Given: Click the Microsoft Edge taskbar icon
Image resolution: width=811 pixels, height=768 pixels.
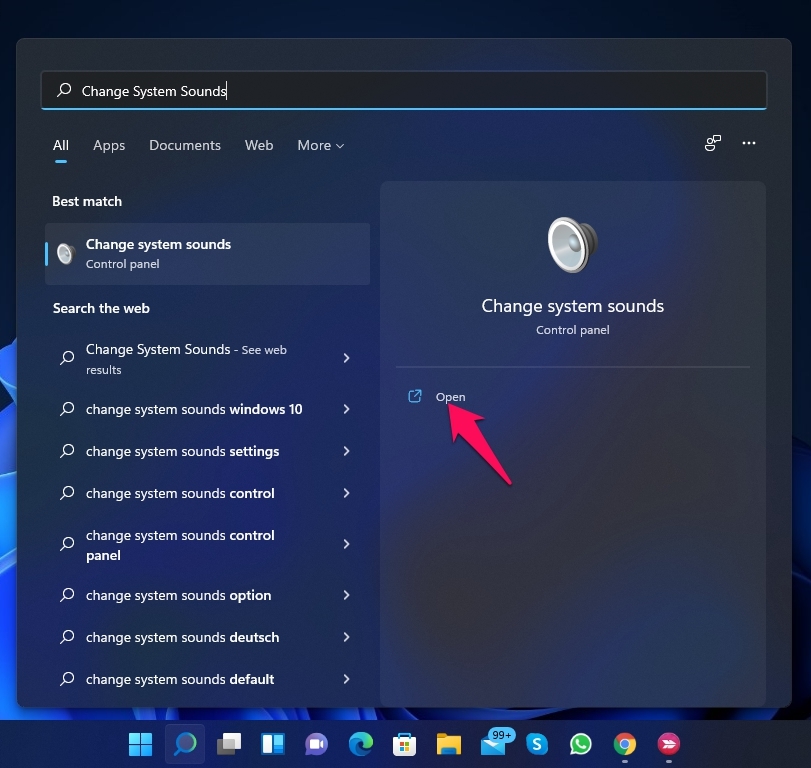Looking at the screenshot, I should 360,744.
